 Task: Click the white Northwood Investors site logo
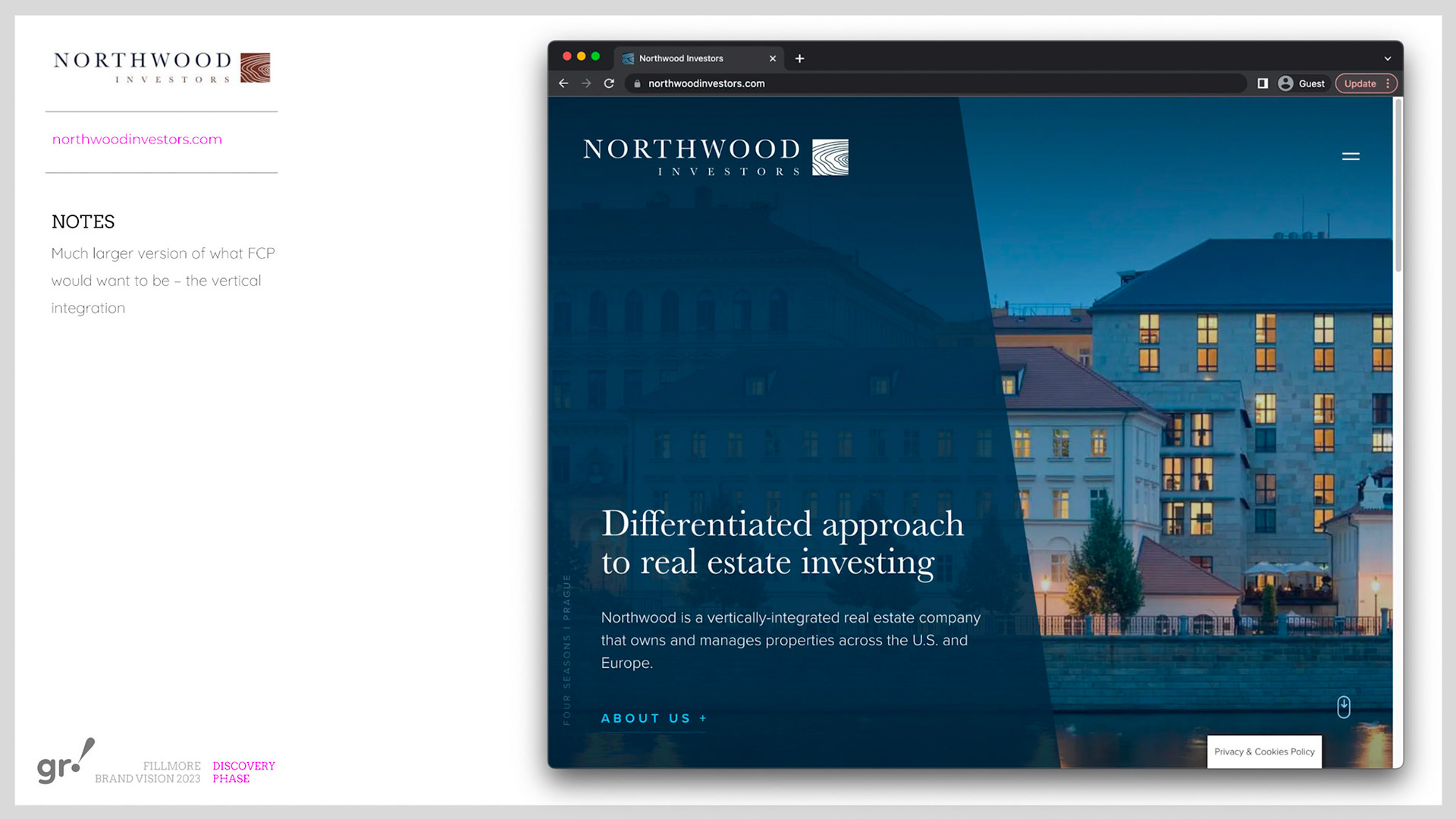click(715, 157)
